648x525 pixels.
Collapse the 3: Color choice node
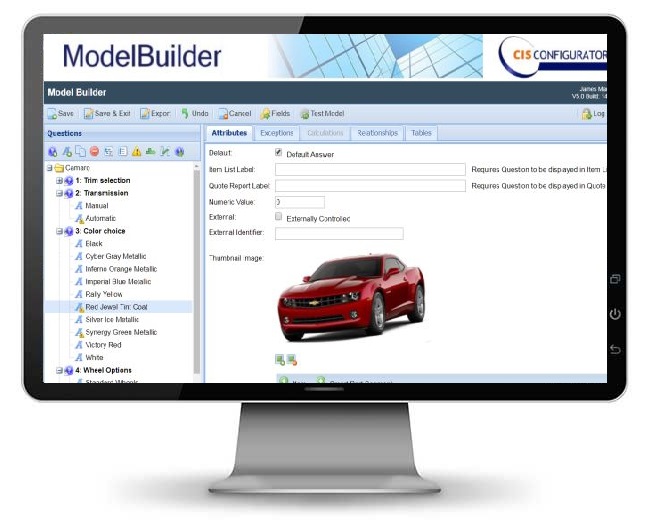[x=59, y=231]
